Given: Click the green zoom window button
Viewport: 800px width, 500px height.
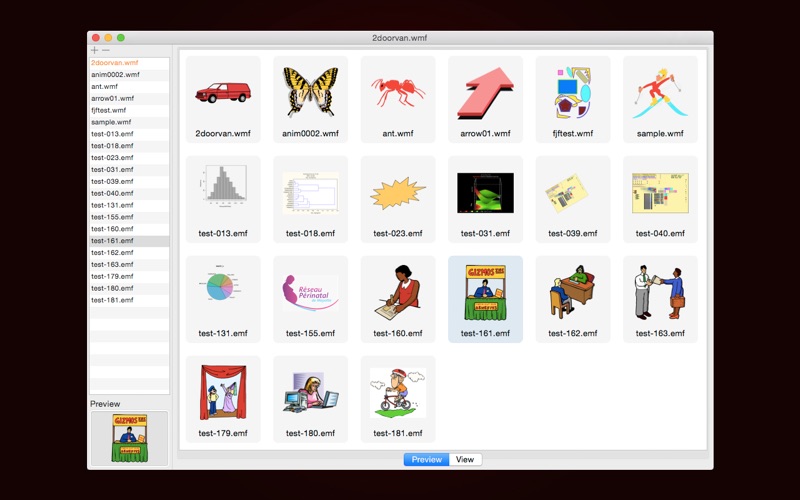Looking at the screenshot, I should coord(121,38).
